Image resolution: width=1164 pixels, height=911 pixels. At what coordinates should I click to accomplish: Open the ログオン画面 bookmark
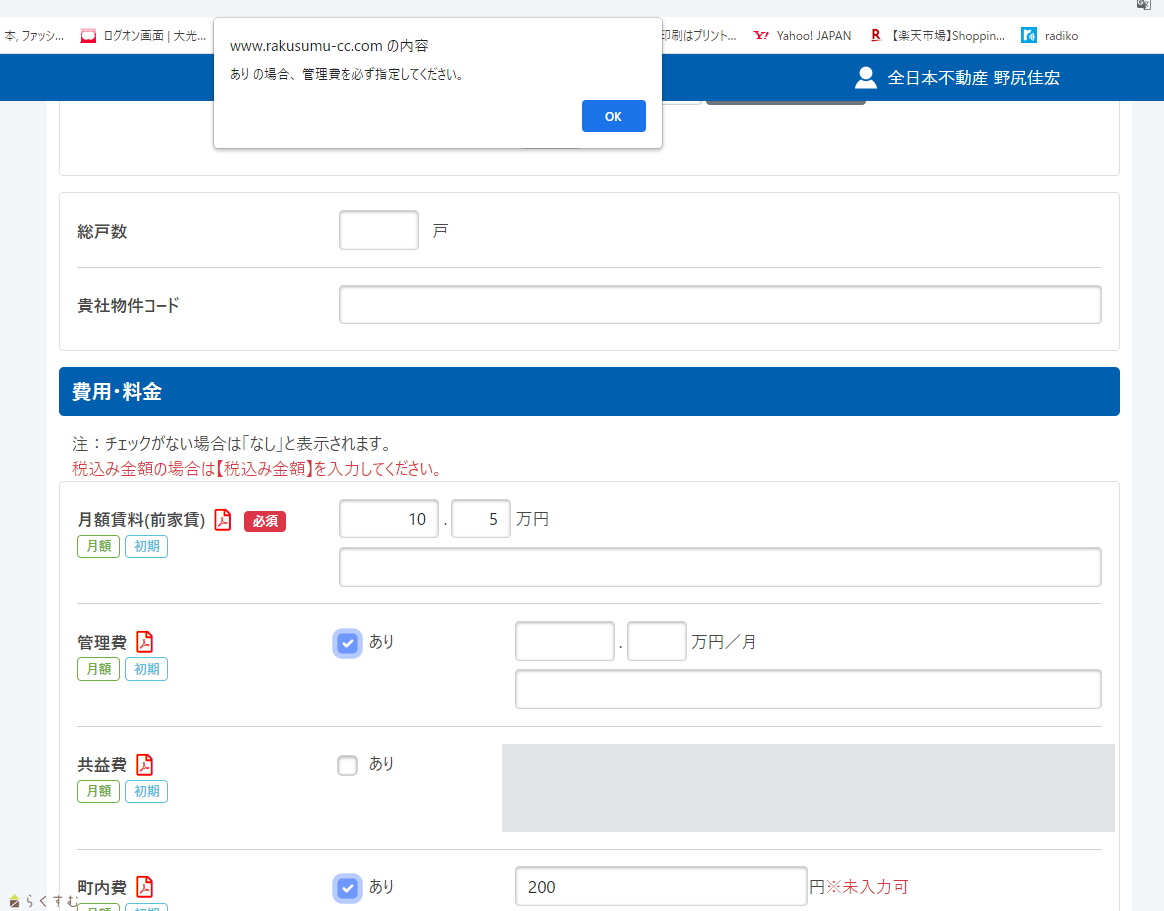pos(143,36)
